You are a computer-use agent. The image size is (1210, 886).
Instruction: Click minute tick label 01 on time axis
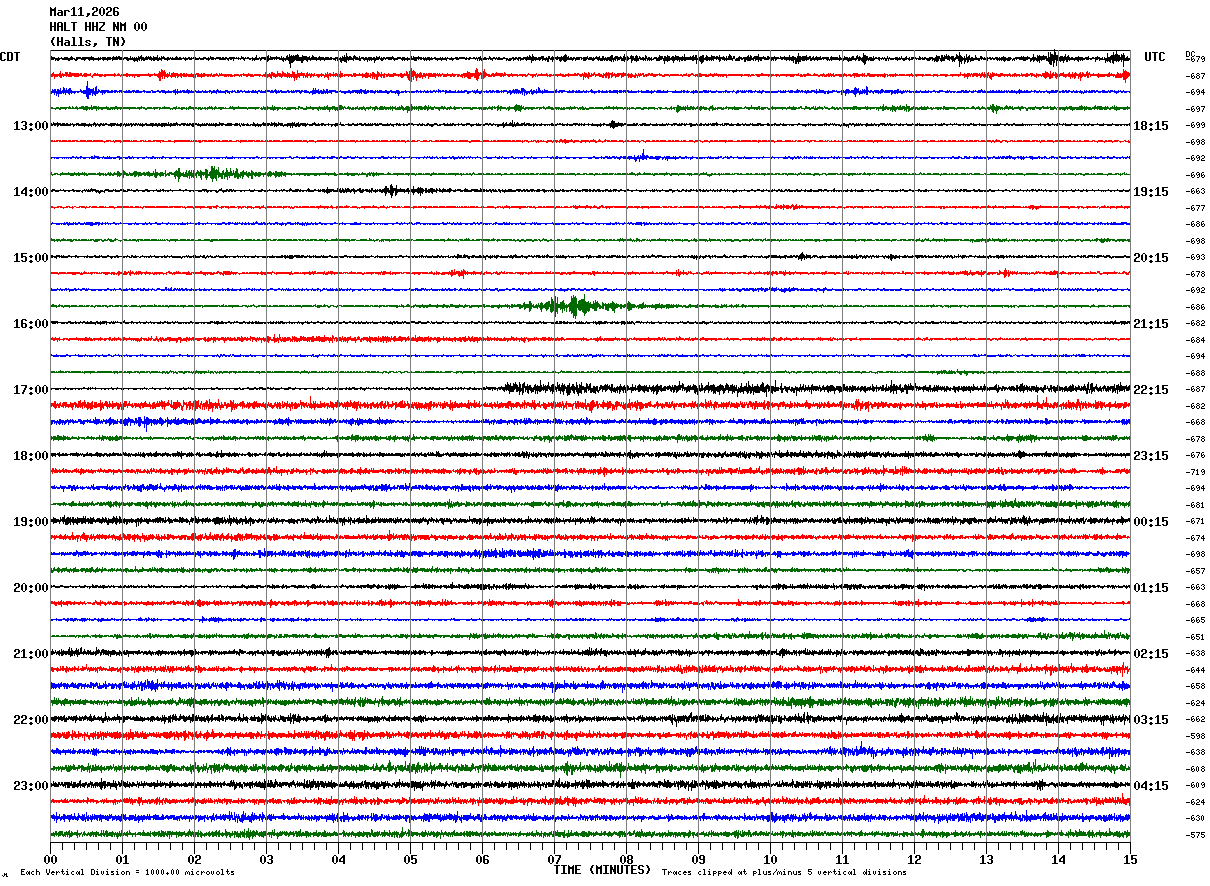coord(122,859)
